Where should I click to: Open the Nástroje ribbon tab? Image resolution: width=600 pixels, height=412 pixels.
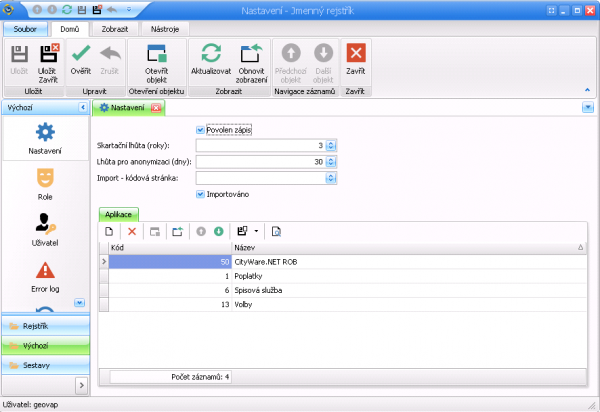(164, 30)
